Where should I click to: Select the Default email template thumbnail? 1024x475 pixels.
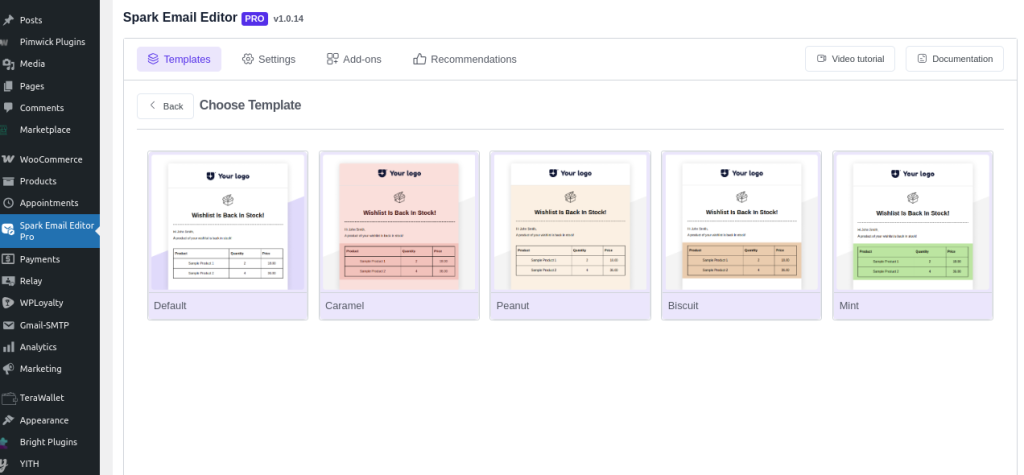228,222
